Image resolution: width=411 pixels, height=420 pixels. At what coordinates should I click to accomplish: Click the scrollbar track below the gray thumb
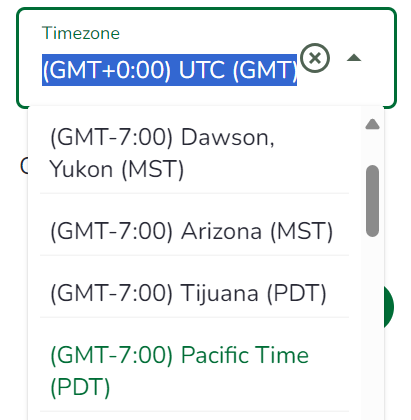[372, 328]
